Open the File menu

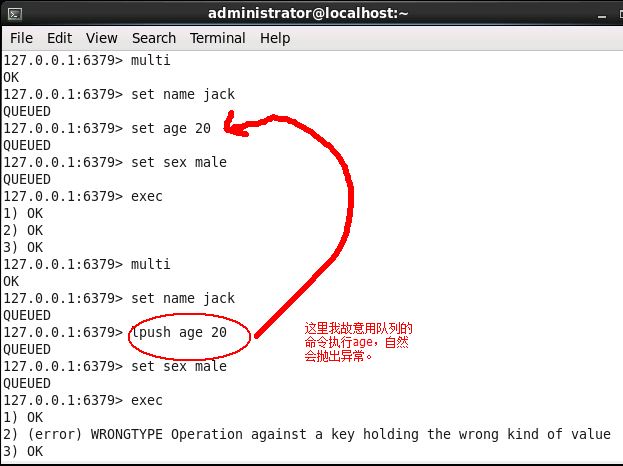21,38
